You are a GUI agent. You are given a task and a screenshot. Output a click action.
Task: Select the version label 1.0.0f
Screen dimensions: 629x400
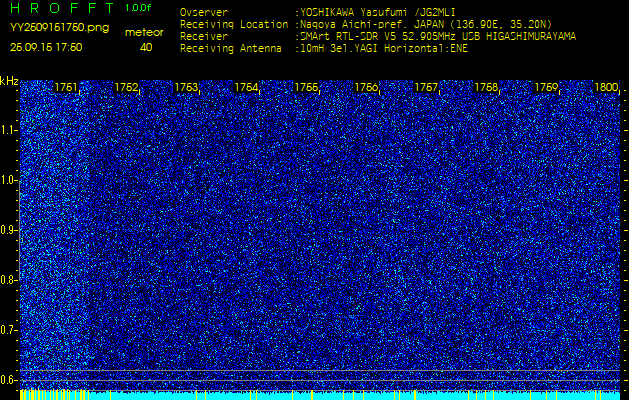138,8
